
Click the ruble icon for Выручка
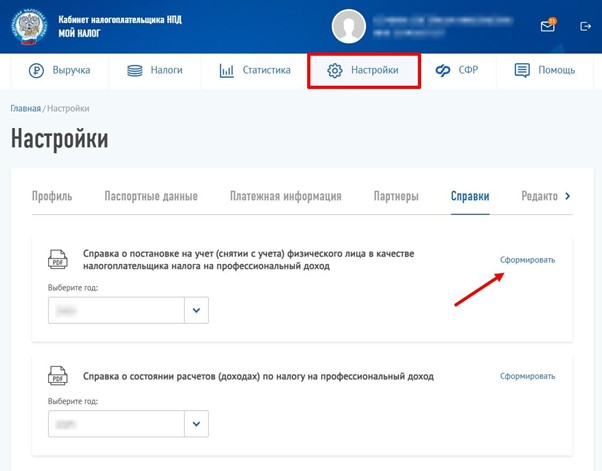36,70
